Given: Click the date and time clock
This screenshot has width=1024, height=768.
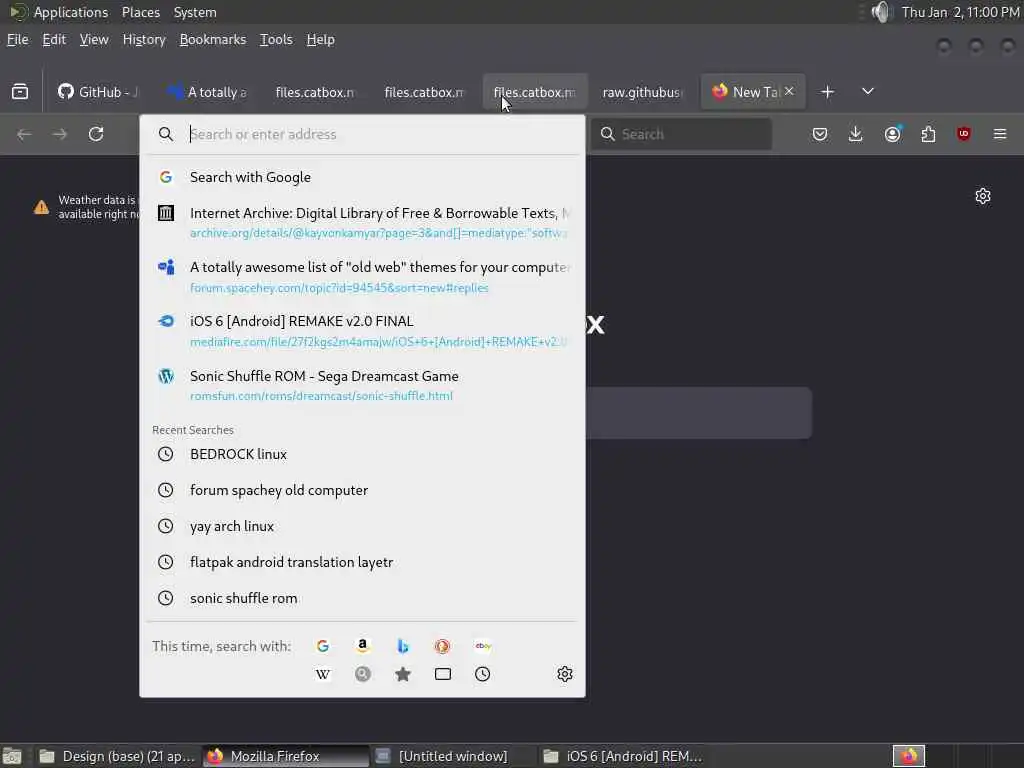Looking at the screenshot, I should coord(960,12).
